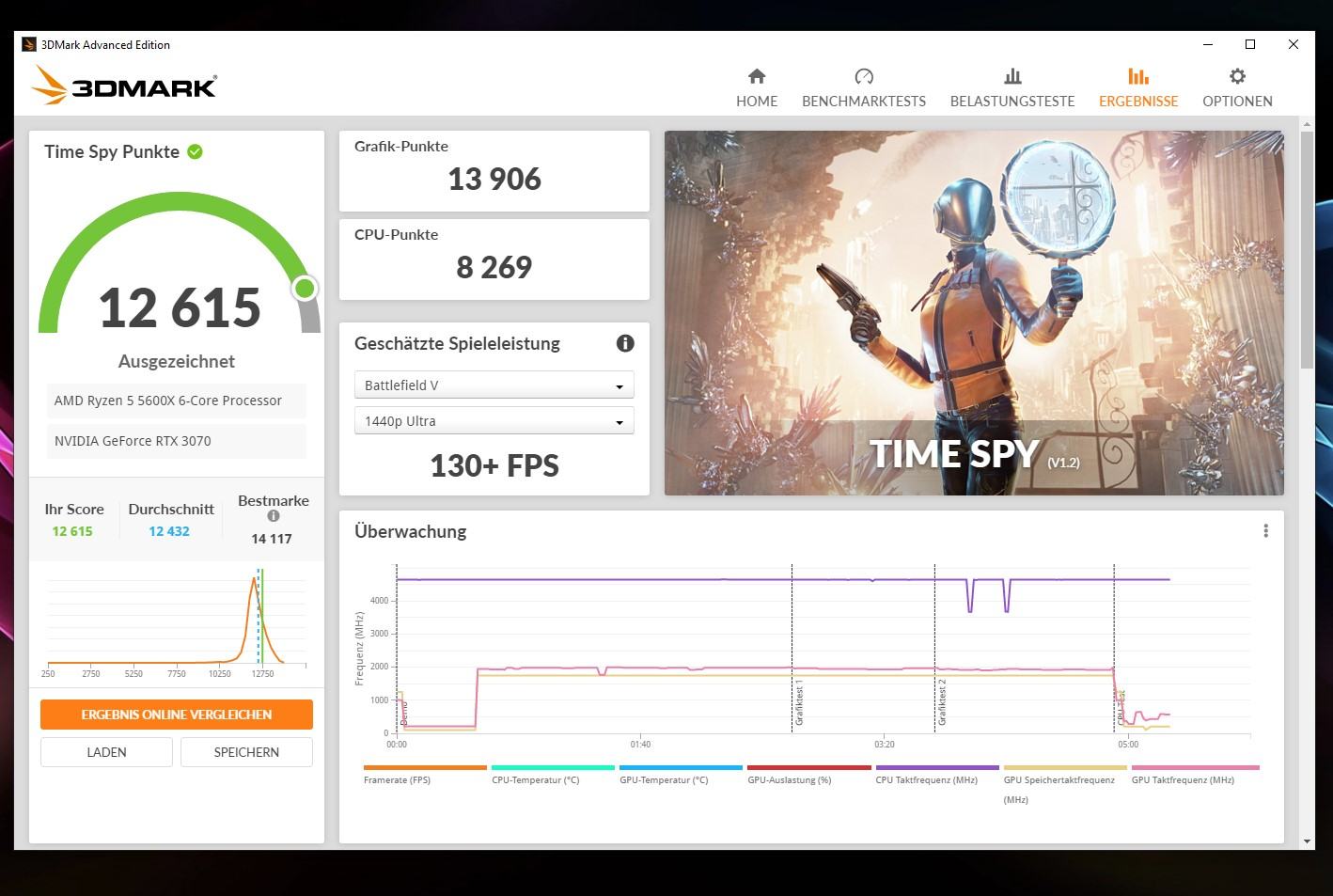Maximize the 3DMark window
Image resolution: width=1333 pixels, height=896 pixels.
pyautogui.click(x=1250, y=44)
